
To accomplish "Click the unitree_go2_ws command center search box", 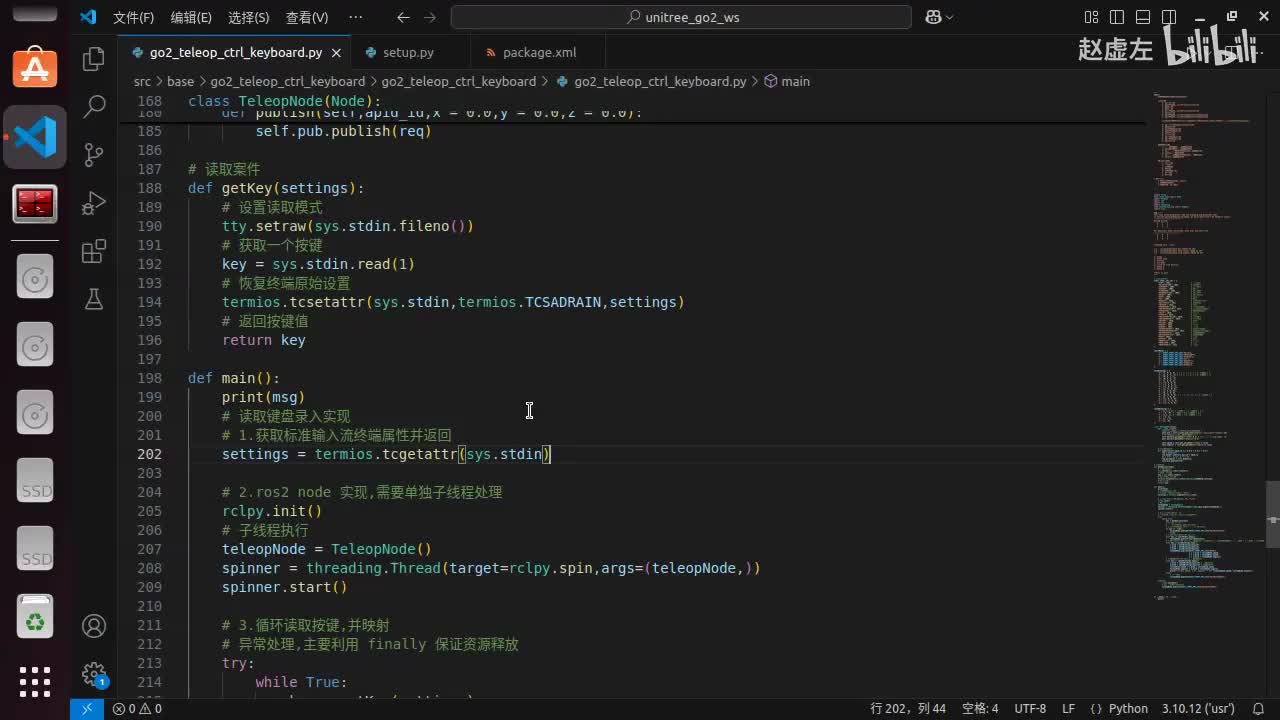I will pos(681,17).
